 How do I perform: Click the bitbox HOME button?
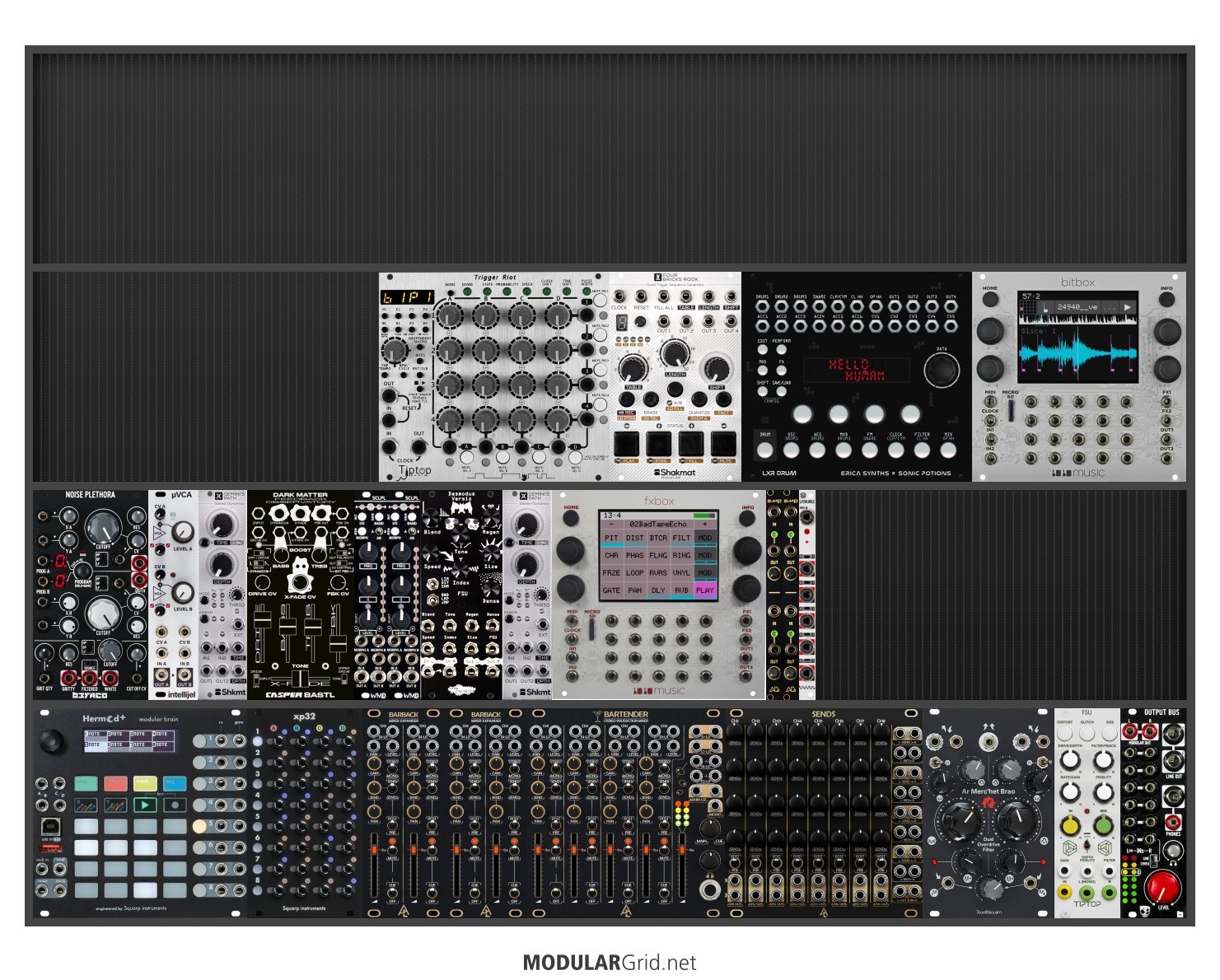click(990, 299)
